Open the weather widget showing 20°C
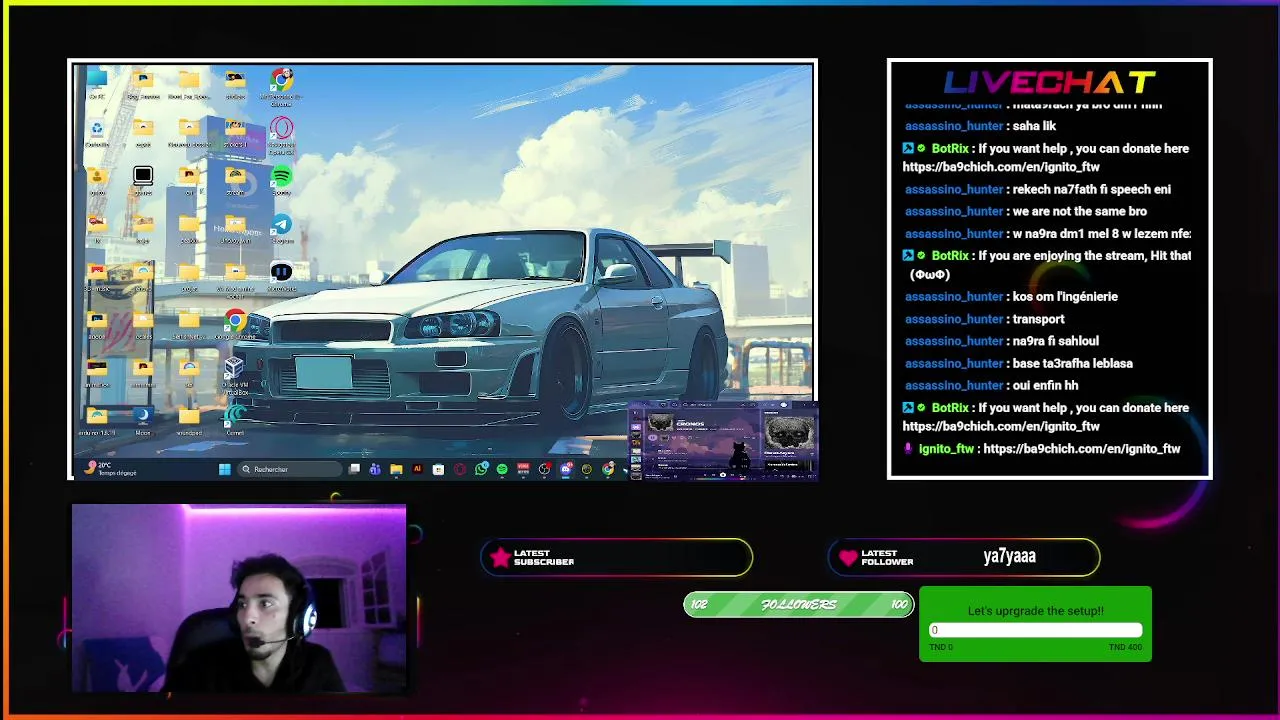1280x720 pixels. coord(110,469)
